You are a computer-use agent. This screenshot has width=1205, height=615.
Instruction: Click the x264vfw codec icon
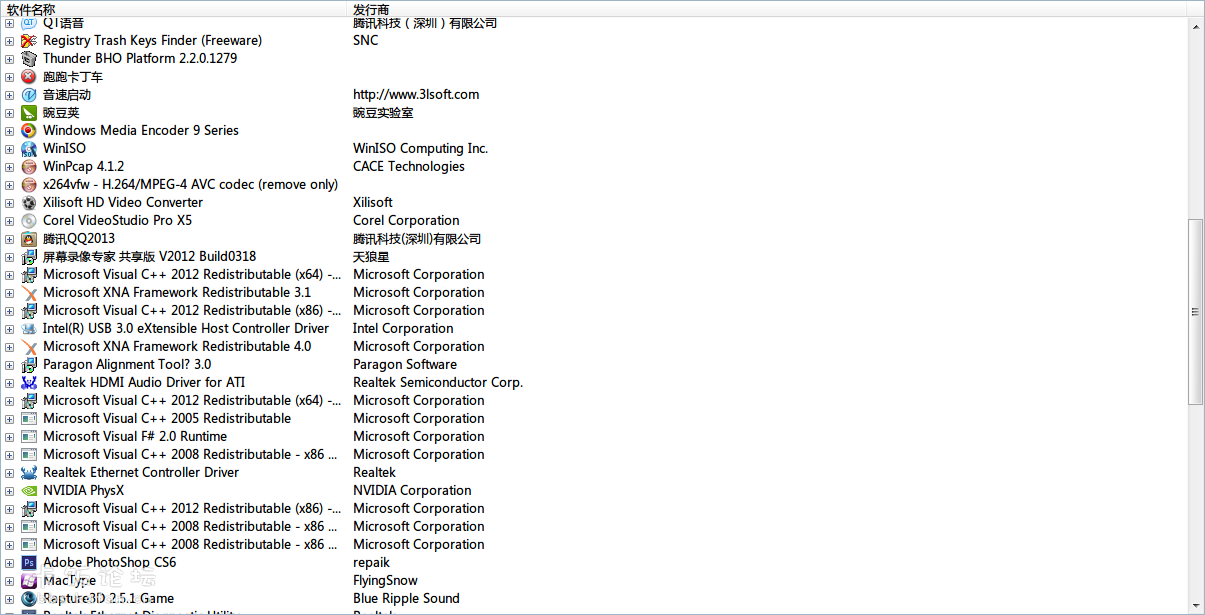tap(29, 185)
